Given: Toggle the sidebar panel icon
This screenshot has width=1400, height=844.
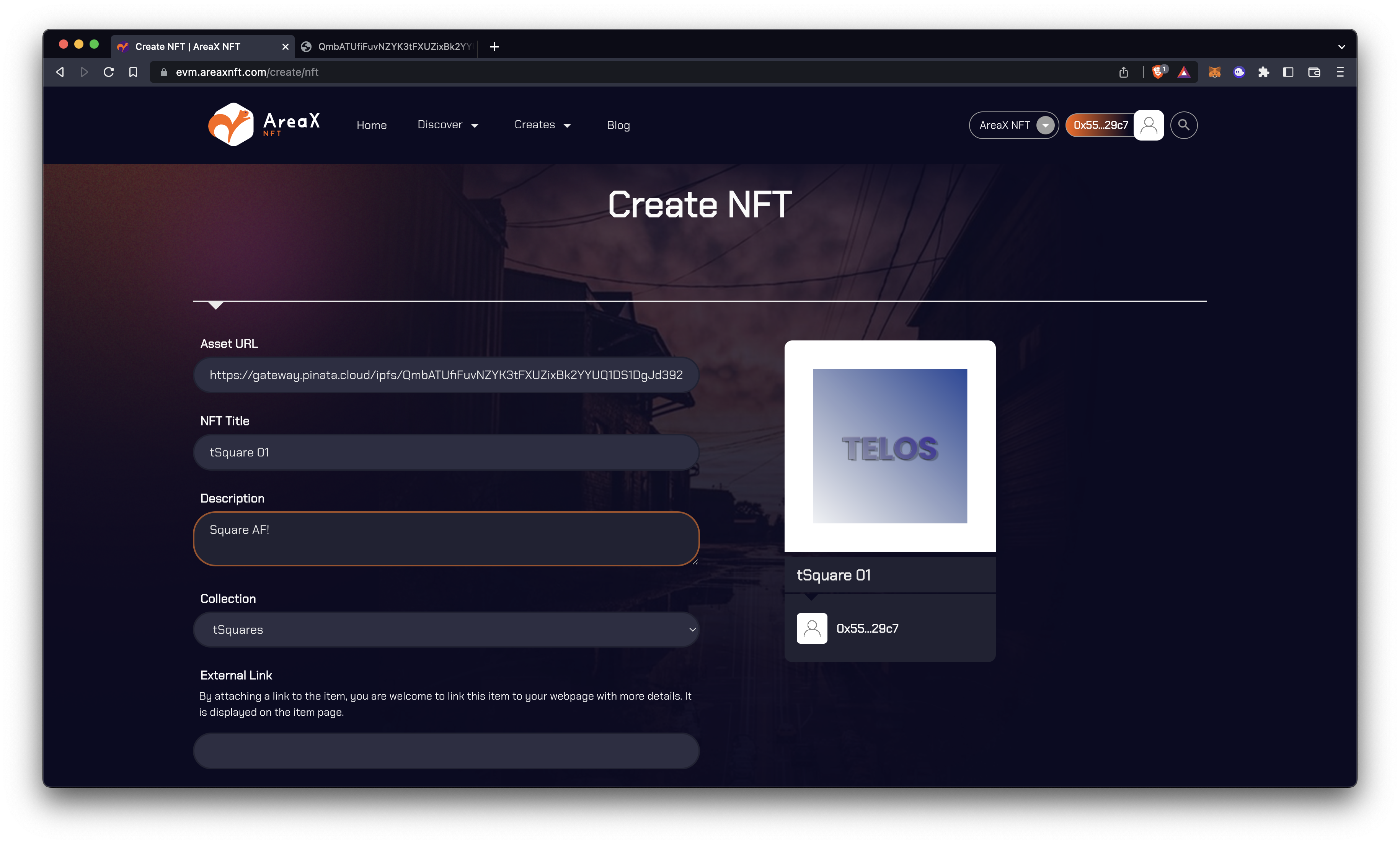Looking at the screenshot, I should tap(1288, 72).
